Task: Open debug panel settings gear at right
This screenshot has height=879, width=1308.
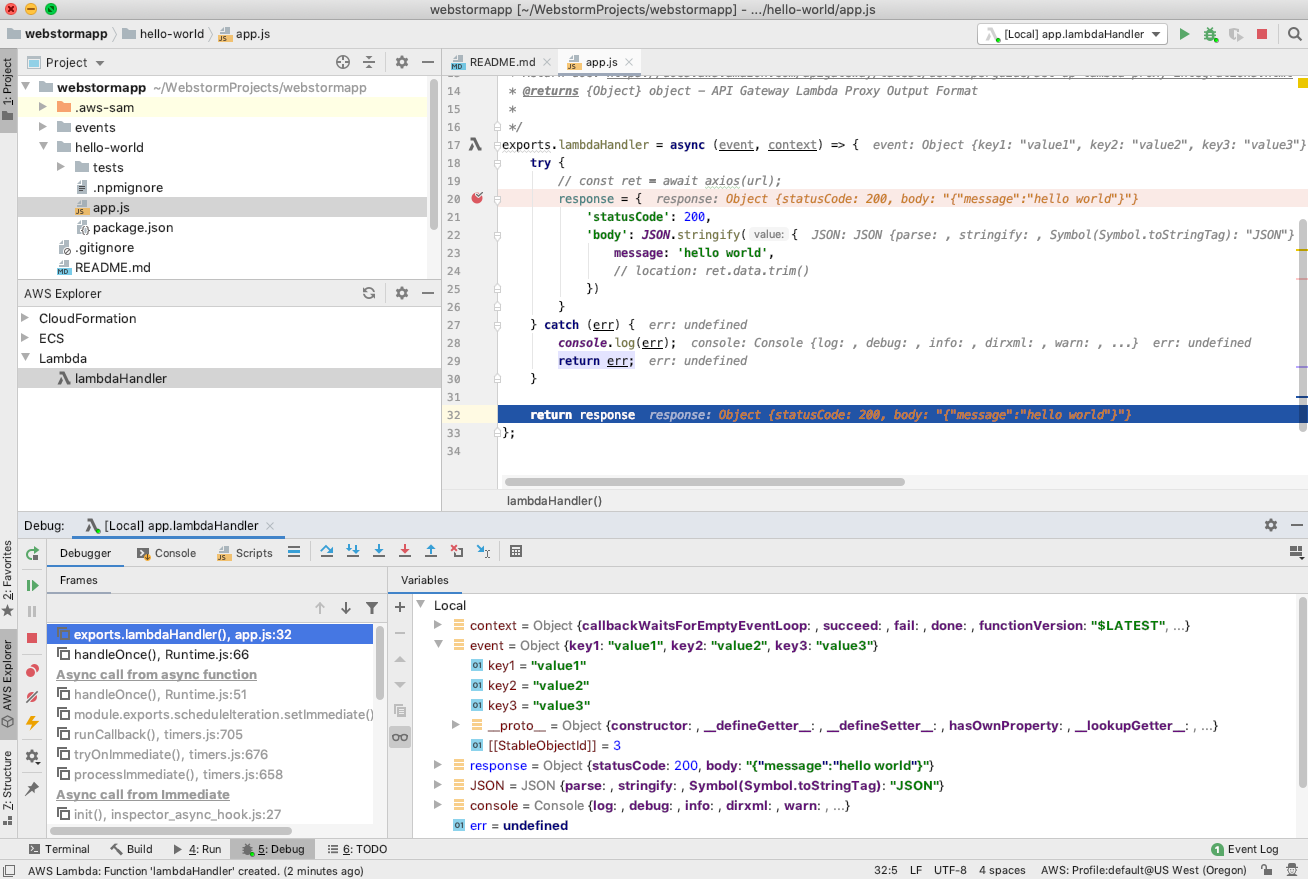Action: coord(1270,525)
